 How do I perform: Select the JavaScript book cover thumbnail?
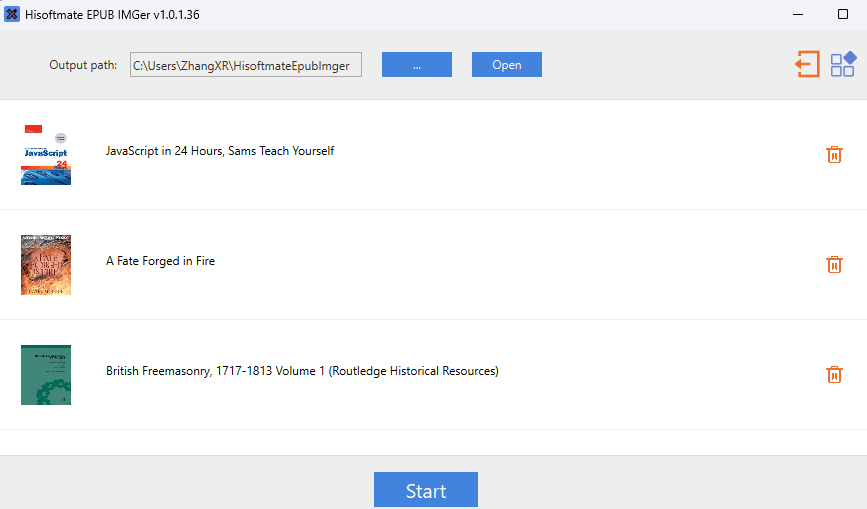[x=46, y=155]
